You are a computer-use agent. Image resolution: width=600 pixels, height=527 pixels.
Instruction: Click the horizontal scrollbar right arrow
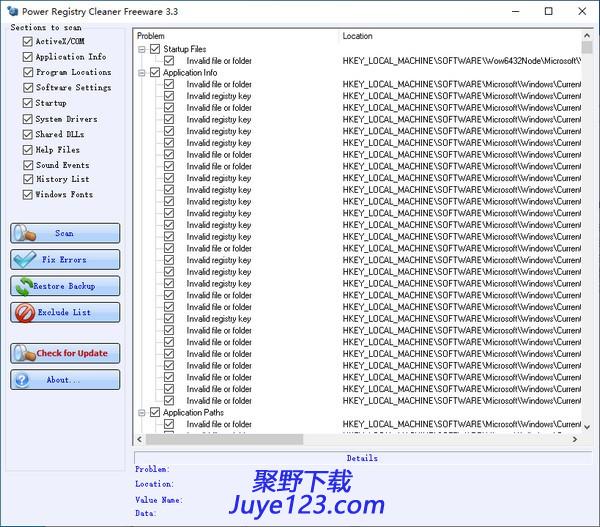coord(575,439)
